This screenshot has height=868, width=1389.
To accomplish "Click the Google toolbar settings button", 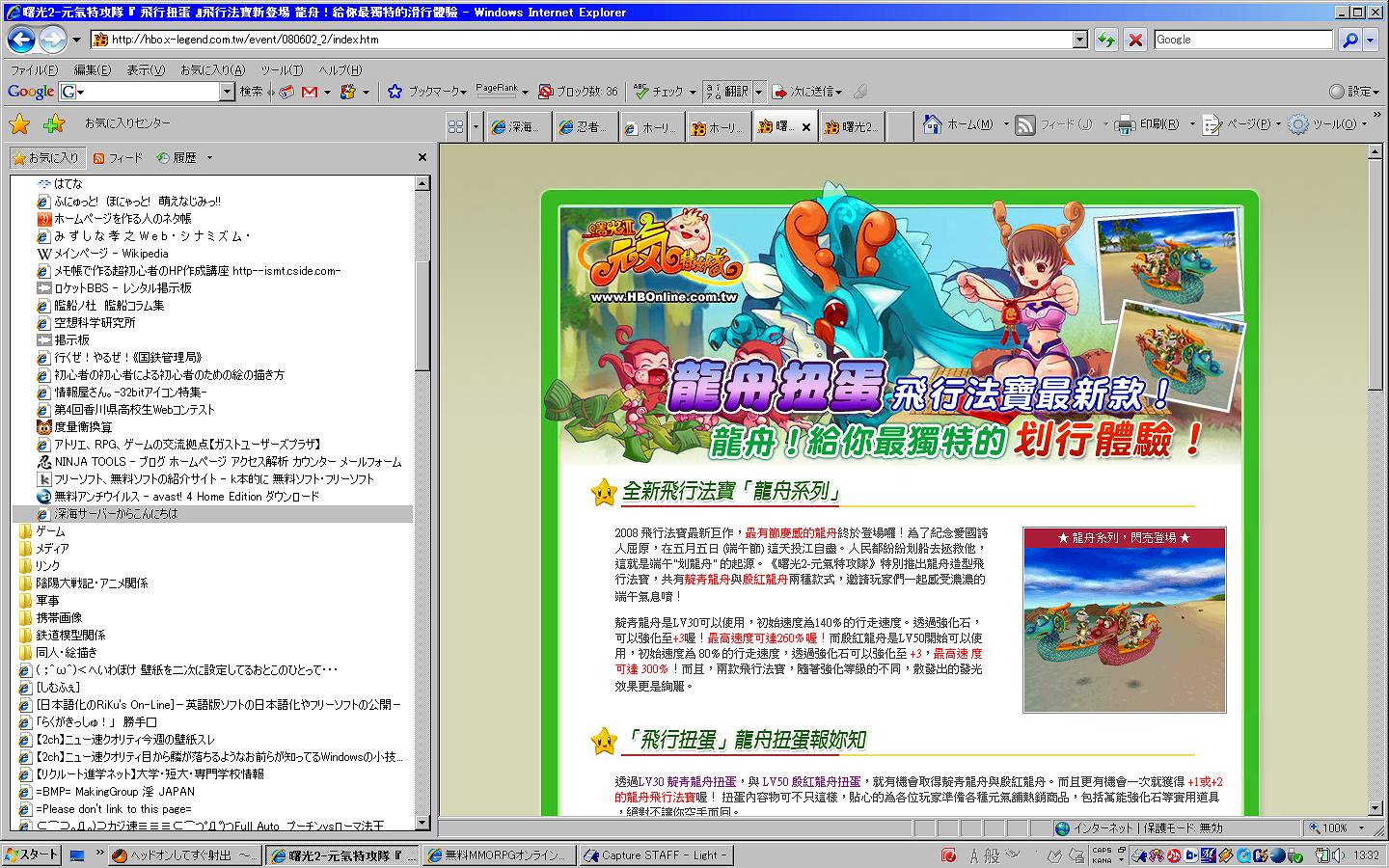I will (1355, 92).
